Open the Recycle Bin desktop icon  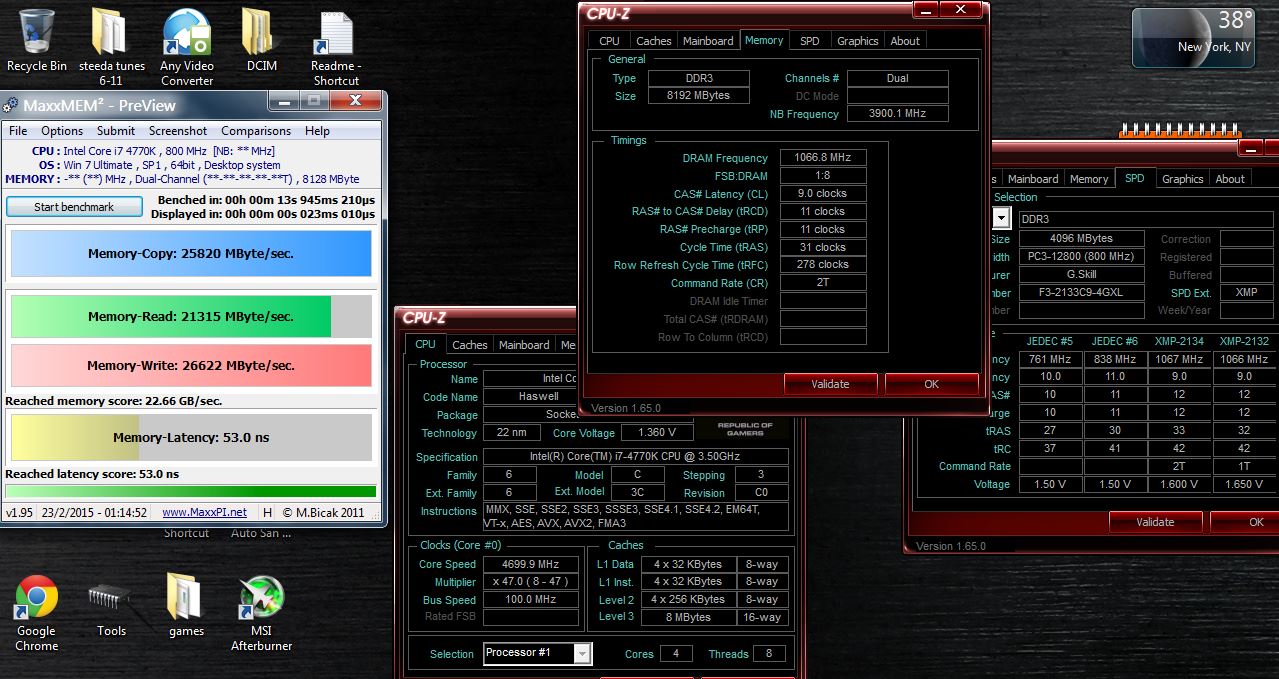point(37,42)
